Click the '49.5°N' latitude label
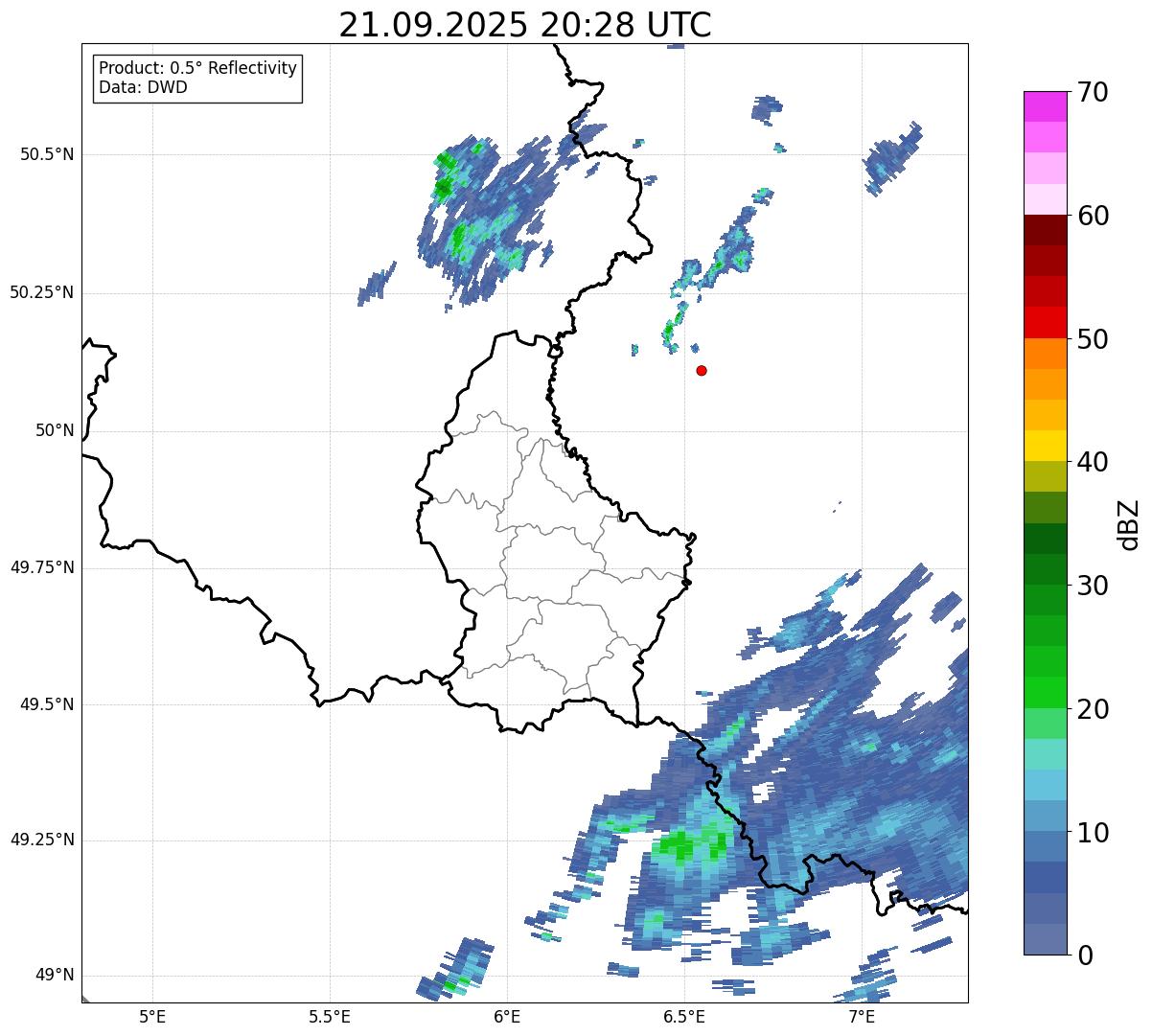 point(47,704)
